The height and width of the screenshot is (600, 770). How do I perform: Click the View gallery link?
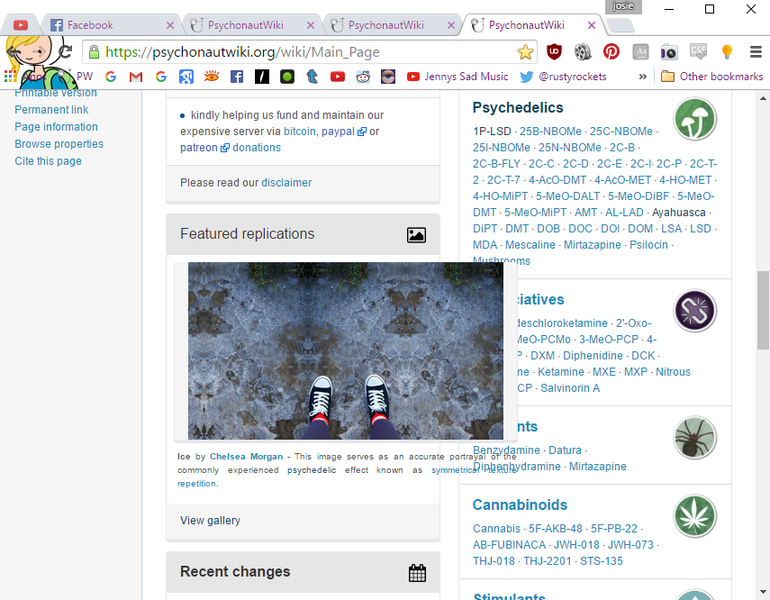(210, 520)
